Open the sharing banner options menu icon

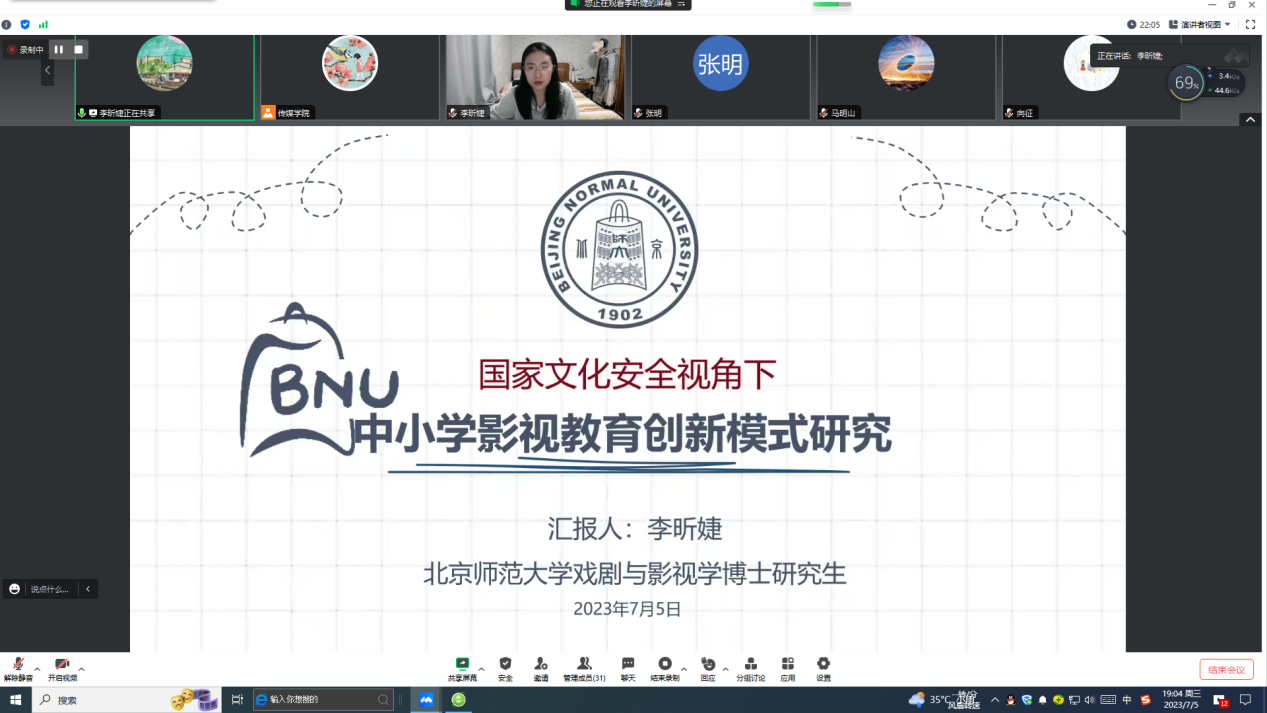[681, 4]
